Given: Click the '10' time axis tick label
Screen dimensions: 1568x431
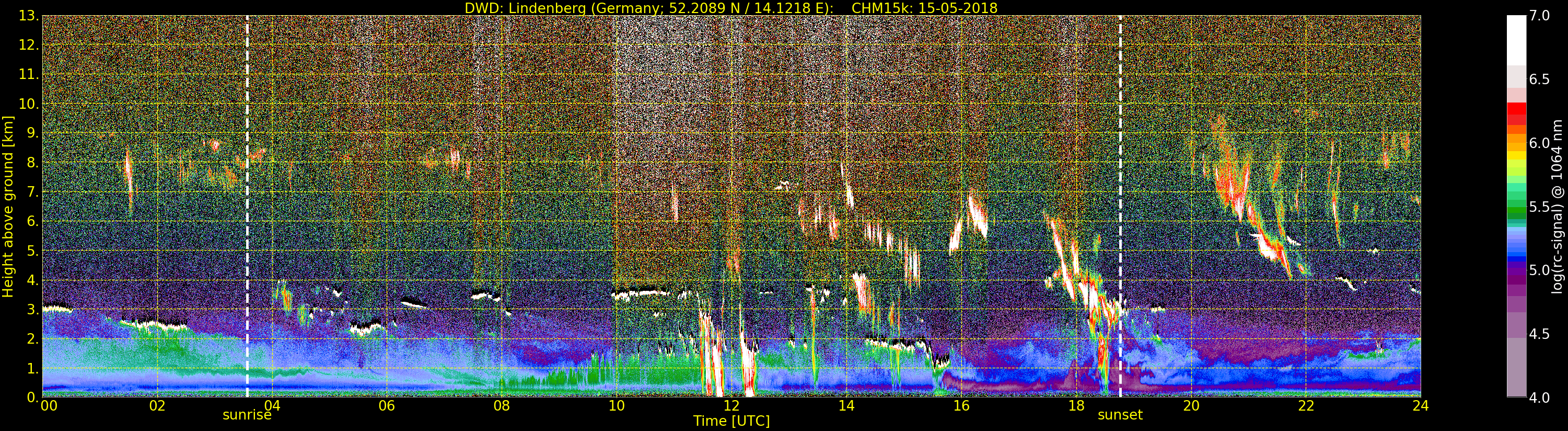Looking at the screenshot, I should [617, 405].
